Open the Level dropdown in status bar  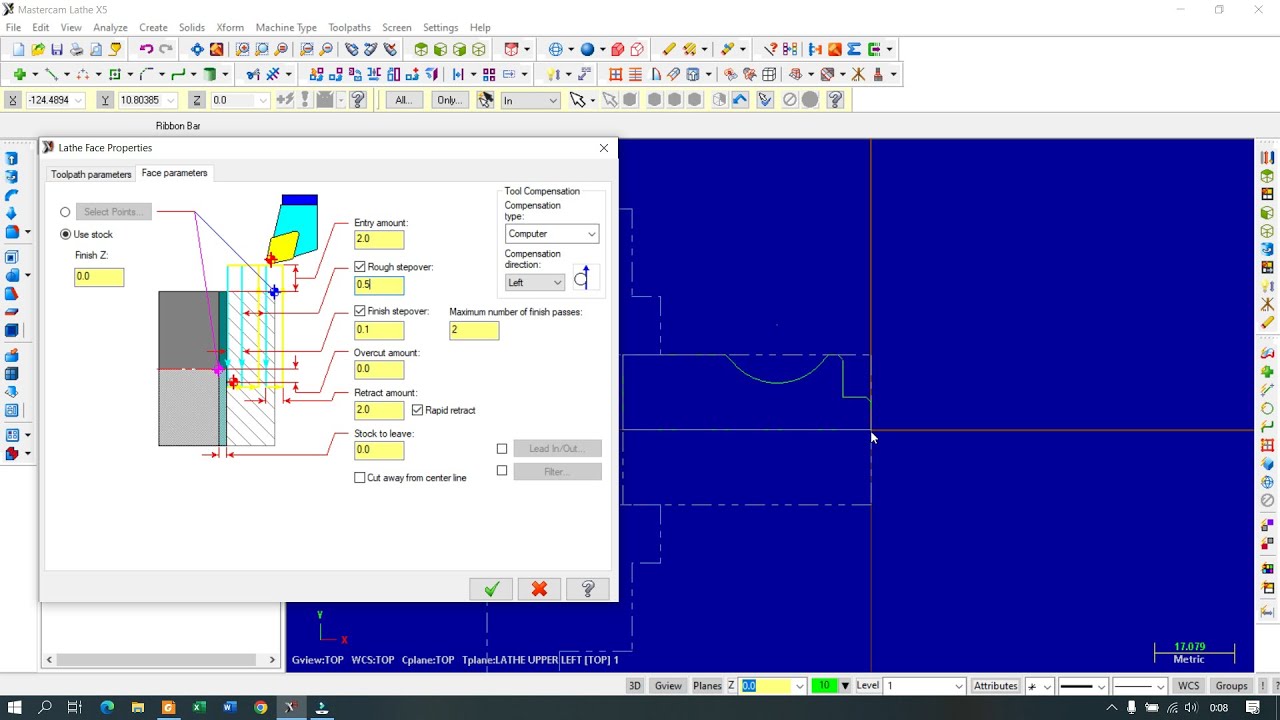[x=959, y=686]
